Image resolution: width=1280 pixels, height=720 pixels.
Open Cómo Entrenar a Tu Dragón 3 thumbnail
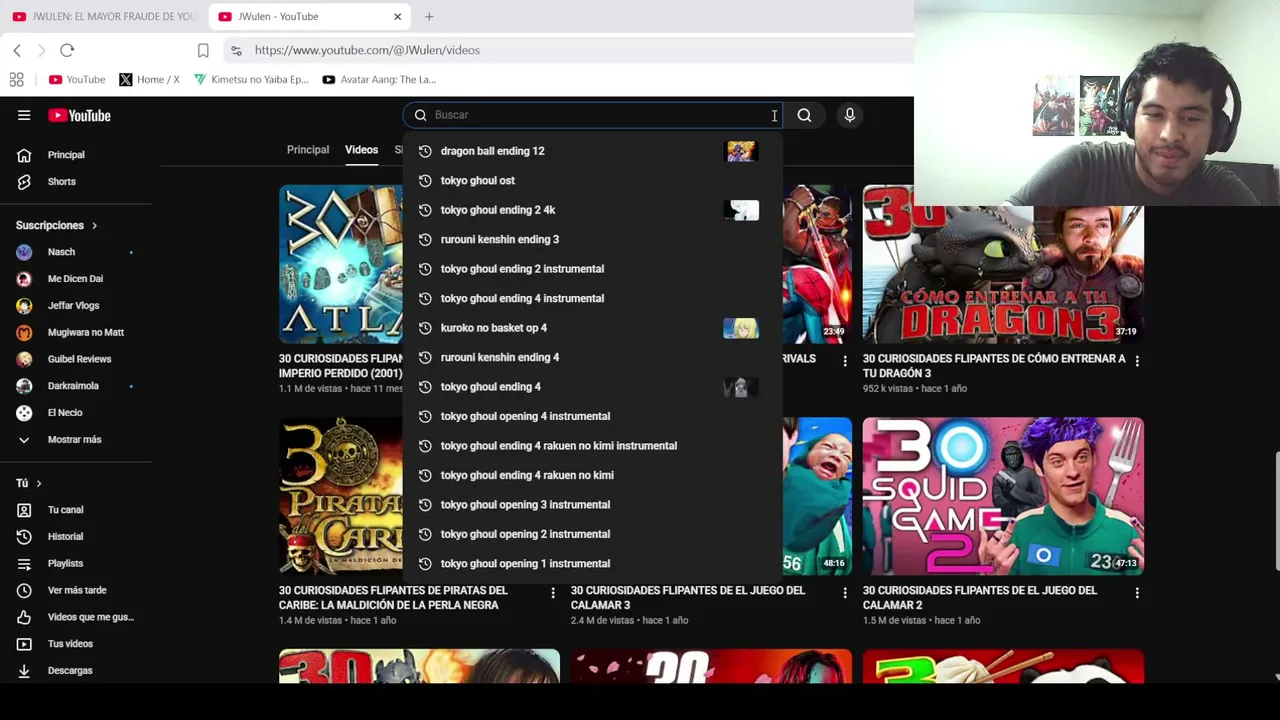coord(1003,264)
